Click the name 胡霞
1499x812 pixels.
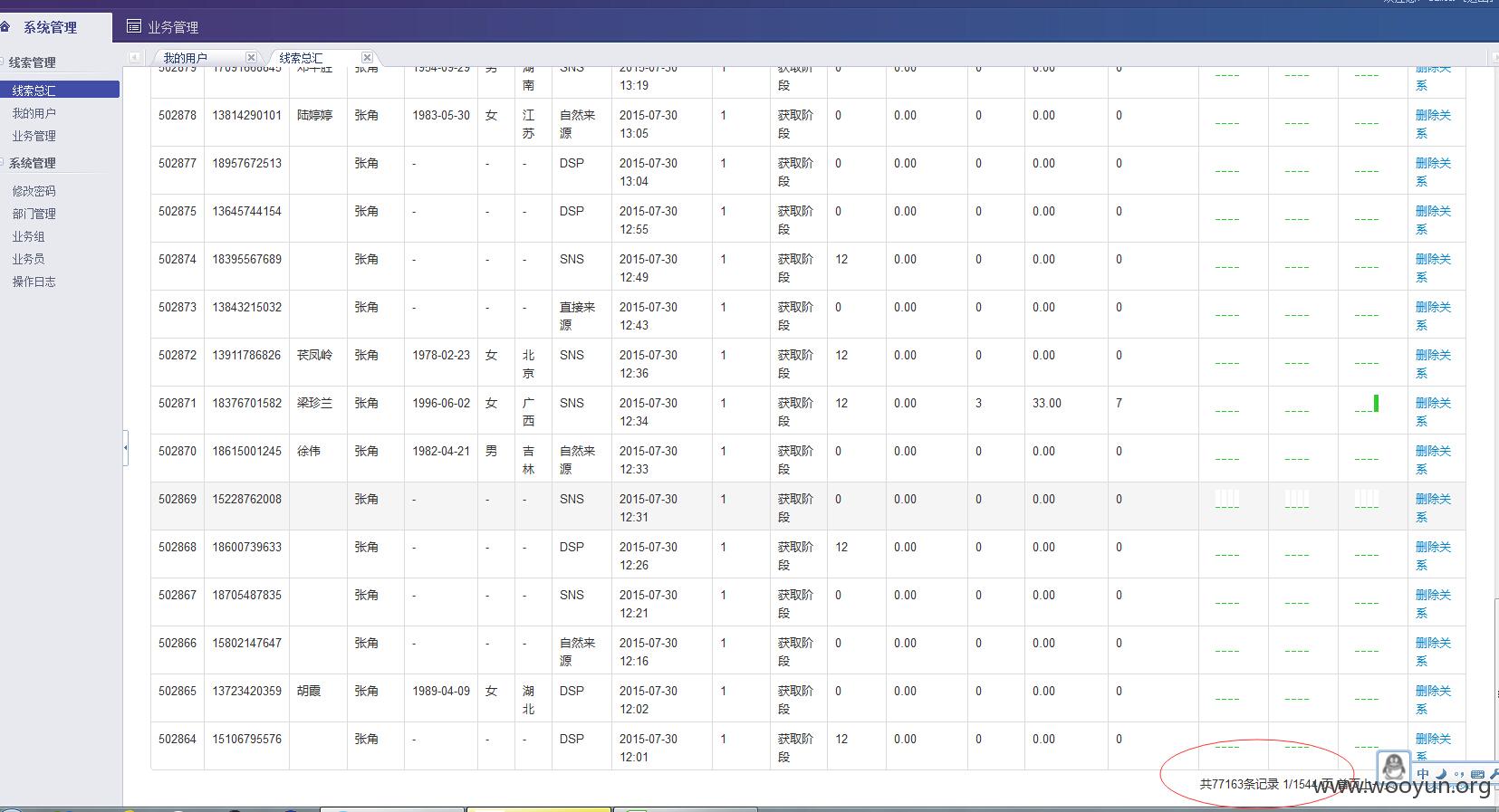309,691
